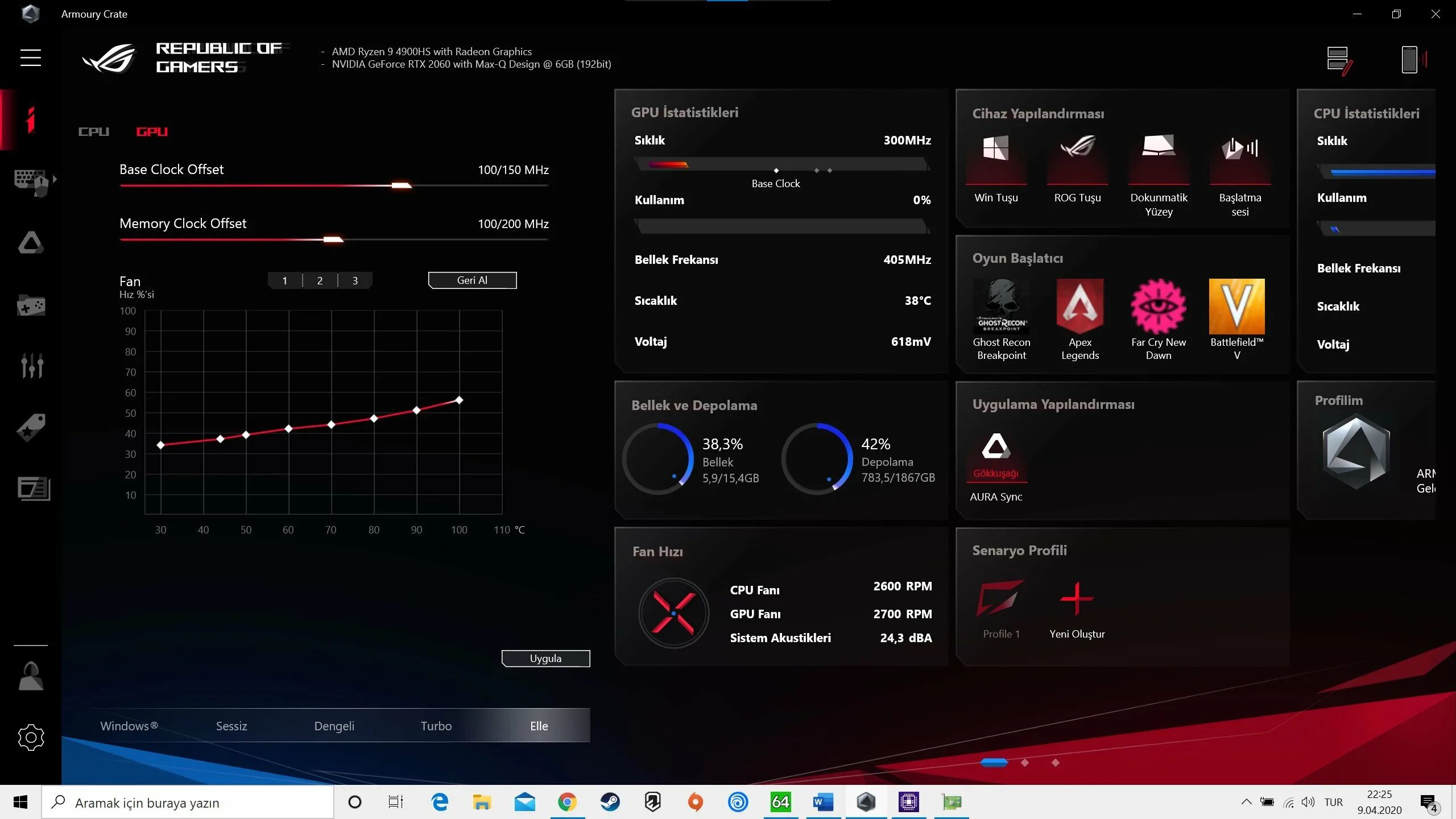Open the Home info sidebar icon

coord(31,119)
